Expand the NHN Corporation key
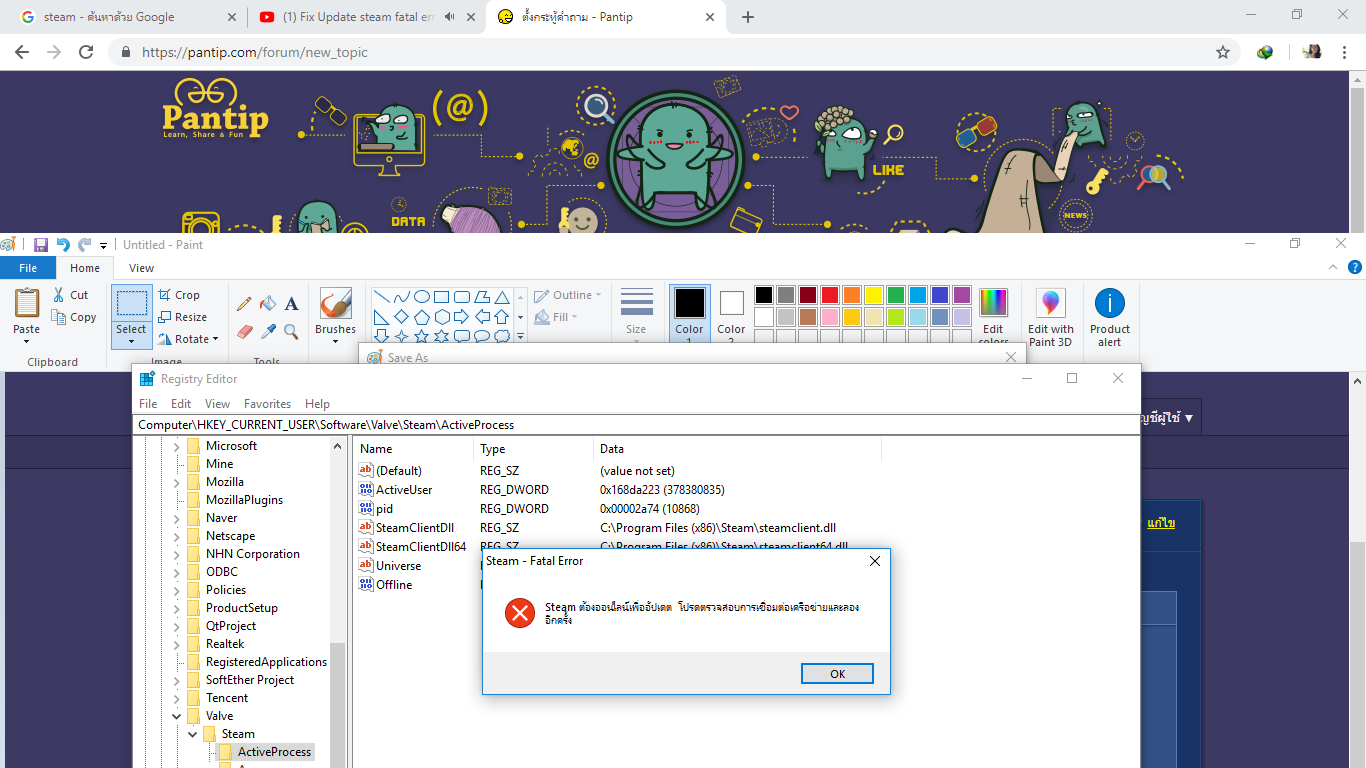 point(177,554)
